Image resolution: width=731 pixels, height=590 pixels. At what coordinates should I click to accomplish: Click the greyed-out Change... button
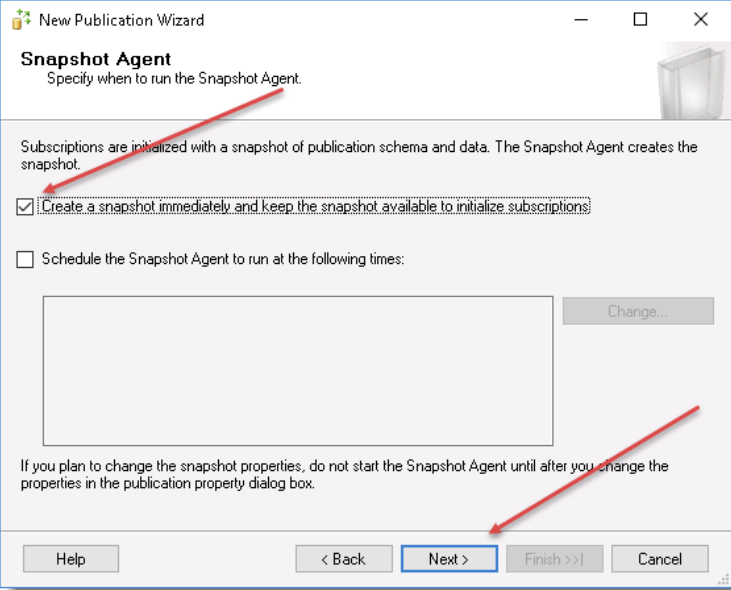638,311
